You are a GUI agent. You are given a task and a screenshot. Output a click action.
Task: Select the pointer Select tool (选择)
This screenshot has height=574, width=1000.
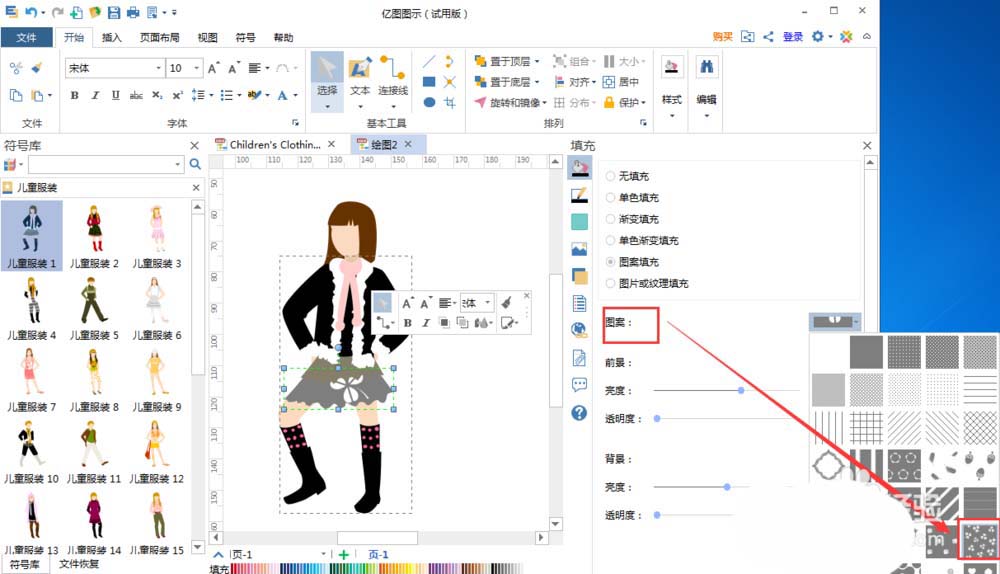point(327,82)
